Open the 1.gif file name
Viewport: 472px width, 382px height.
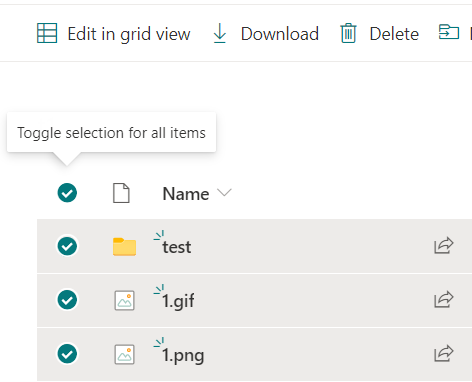coord(178,301)
